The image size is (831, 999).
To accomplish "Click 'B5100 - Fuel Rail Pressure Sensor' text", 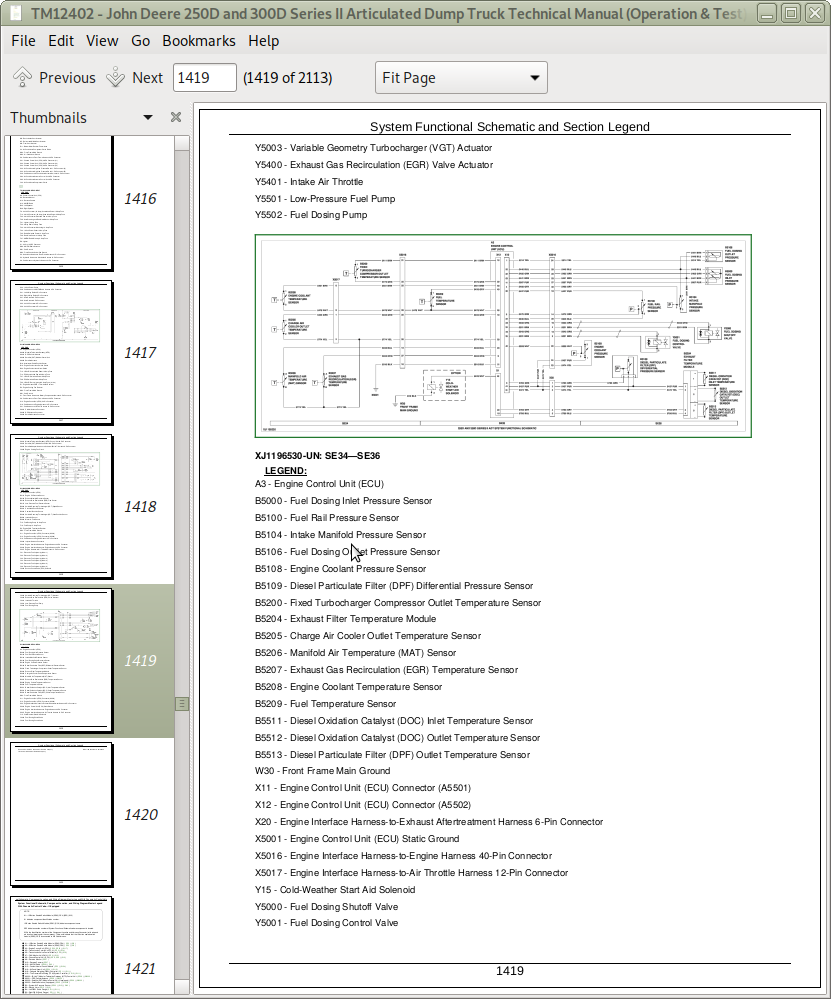I will tap(327, 518).
